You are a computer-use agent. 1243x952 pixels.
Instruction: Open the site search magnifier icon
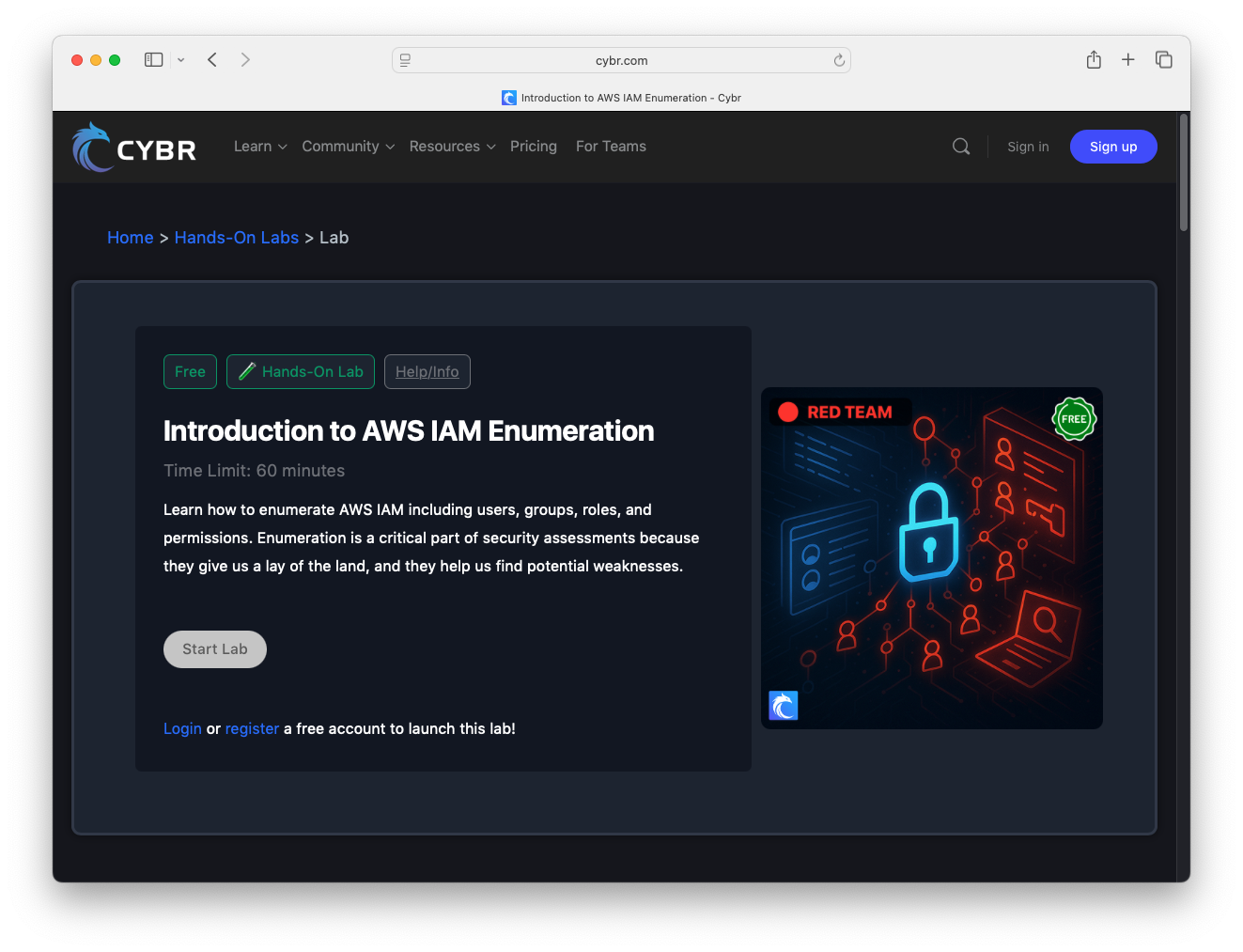pos(960,147)
